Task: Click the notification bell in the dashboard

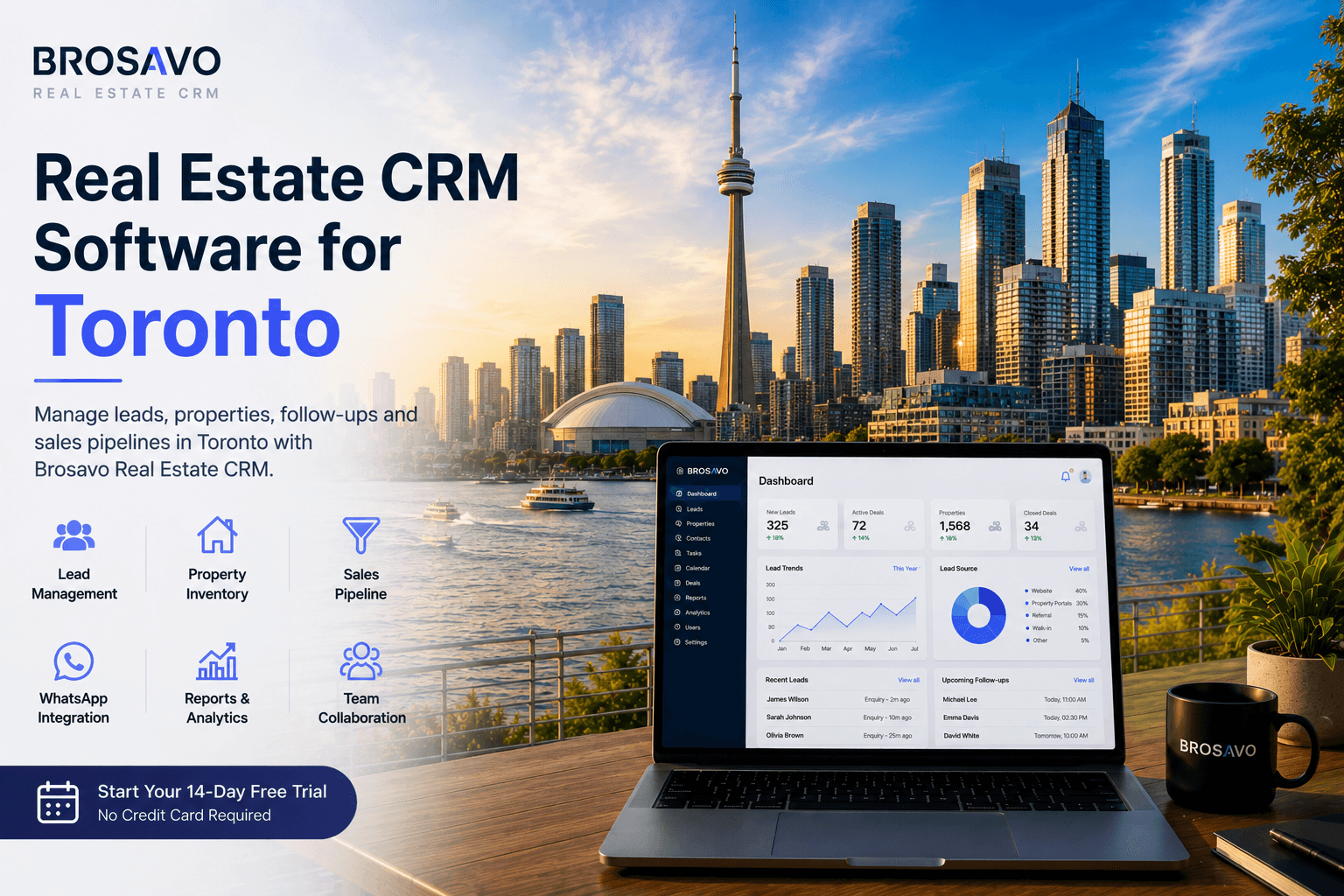Action: [1065, 477]
